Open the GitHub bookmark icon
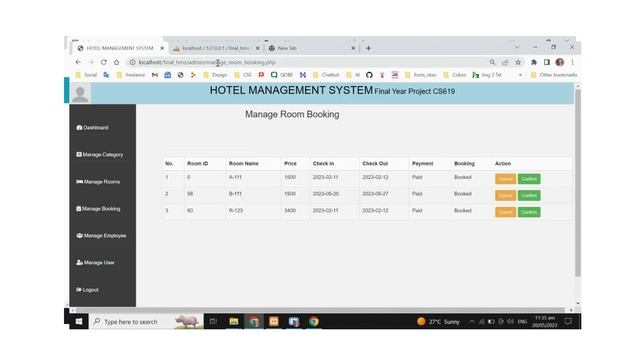Image resolution: width=640 pixels, height=360 pixels. [x=369, y=75]
